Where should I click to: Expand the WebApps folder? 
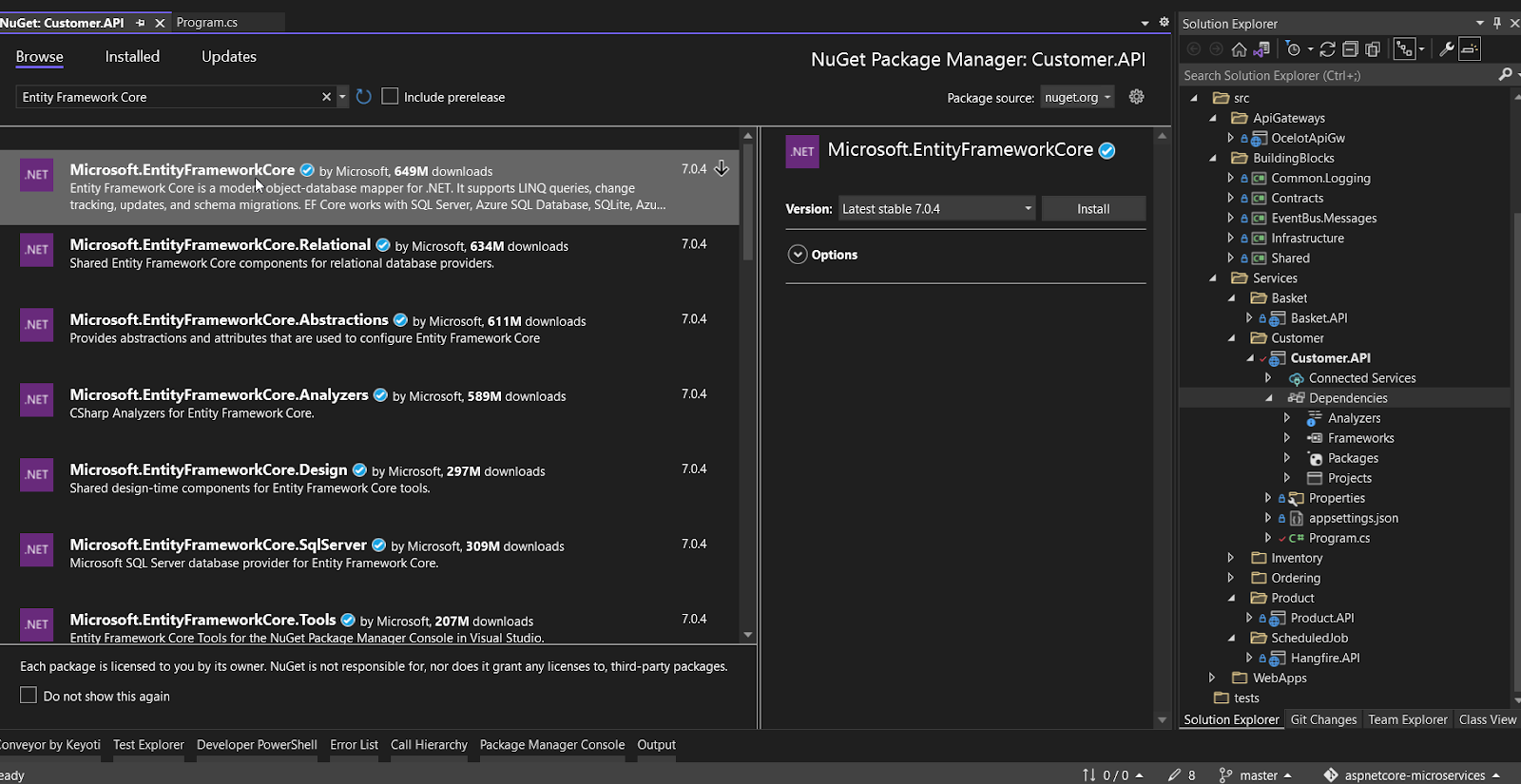[x=1212, y=678]
